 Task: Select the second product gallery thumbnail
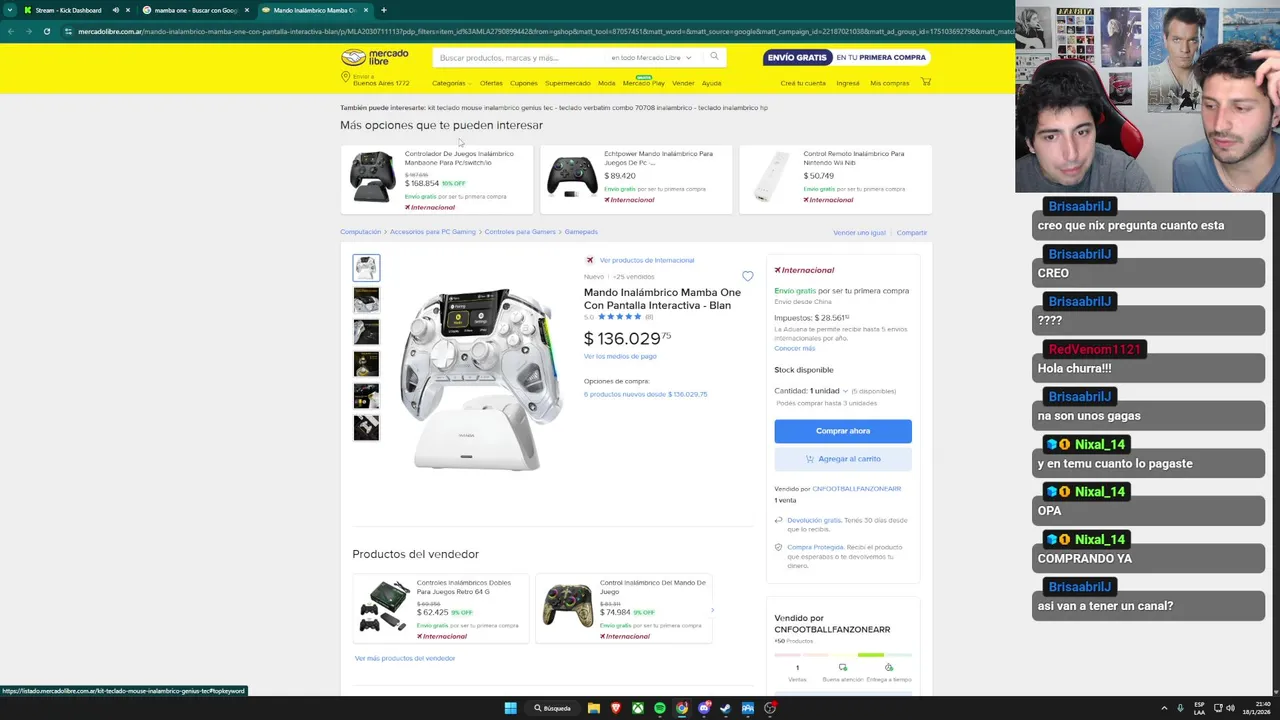(x=366, y=299)
